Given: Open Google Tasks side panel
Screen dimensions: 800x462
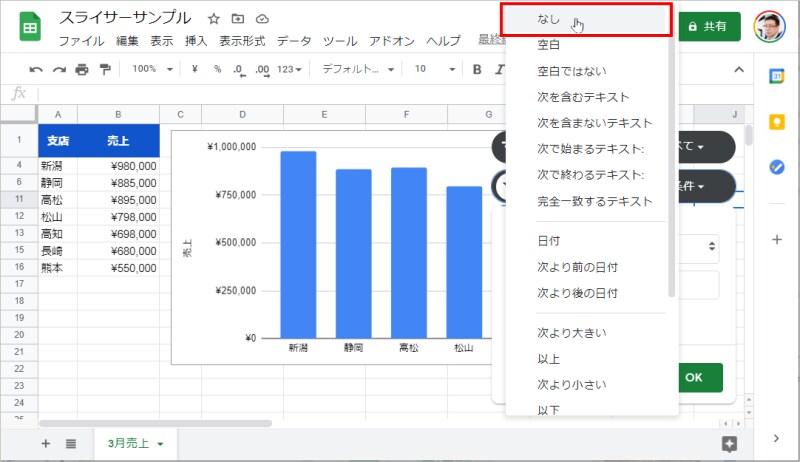Looking at the screenshot, I should tap(777, 167).
